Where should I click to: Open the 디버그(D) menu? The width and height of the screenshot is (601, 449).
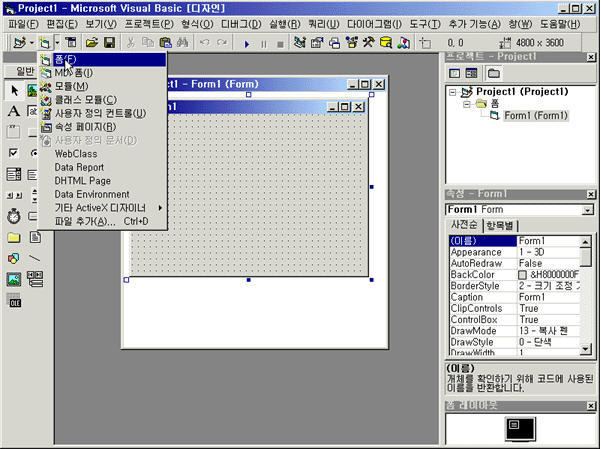click(241, 24)
